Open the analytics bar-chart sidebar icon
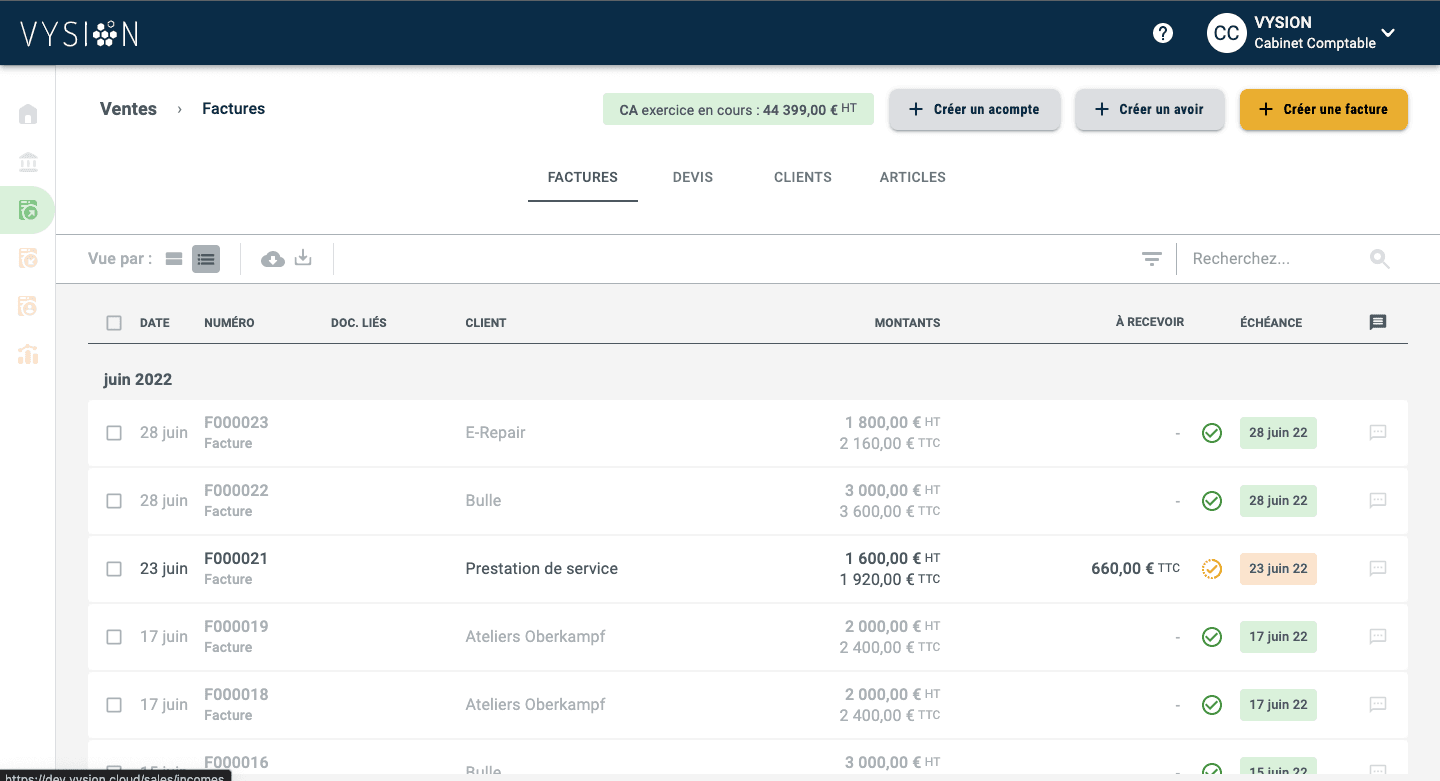 click(28, 354)
